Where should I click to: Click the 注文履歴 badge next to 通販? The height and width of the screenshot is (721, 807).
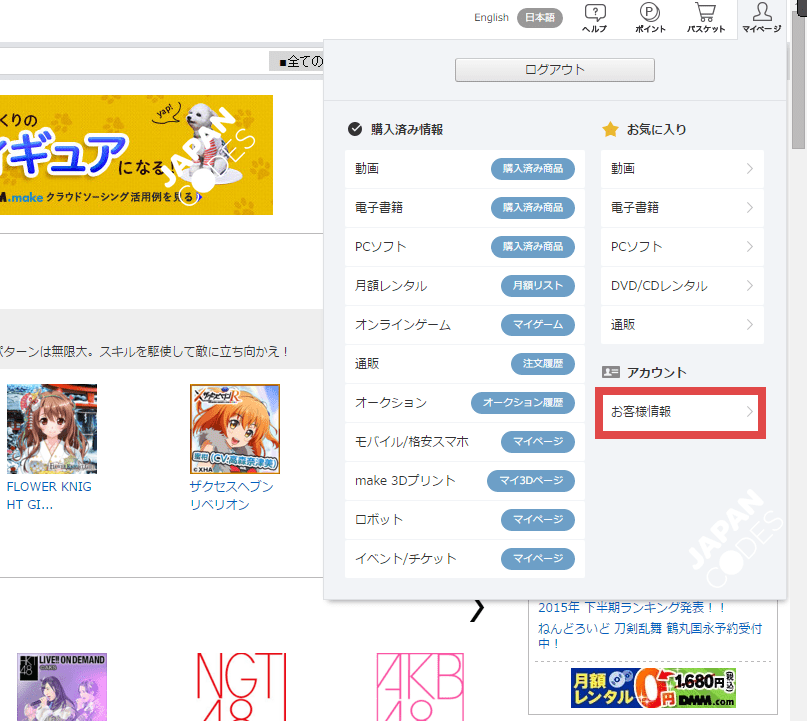point(542,364)
